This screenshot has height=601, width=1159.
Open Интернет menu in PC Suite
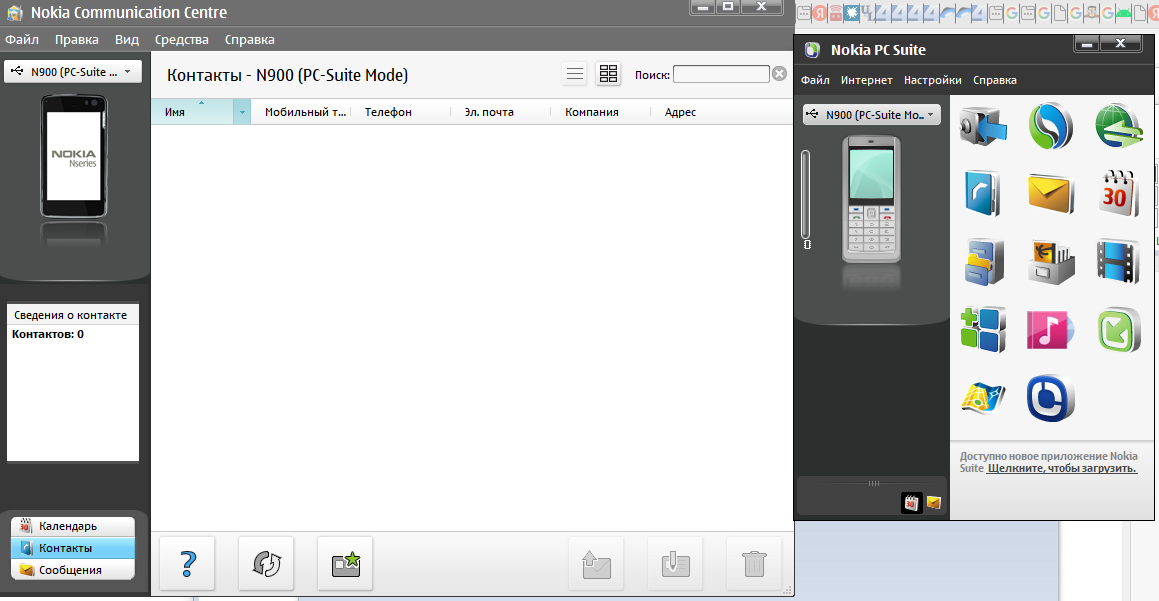tap(866, 80)
